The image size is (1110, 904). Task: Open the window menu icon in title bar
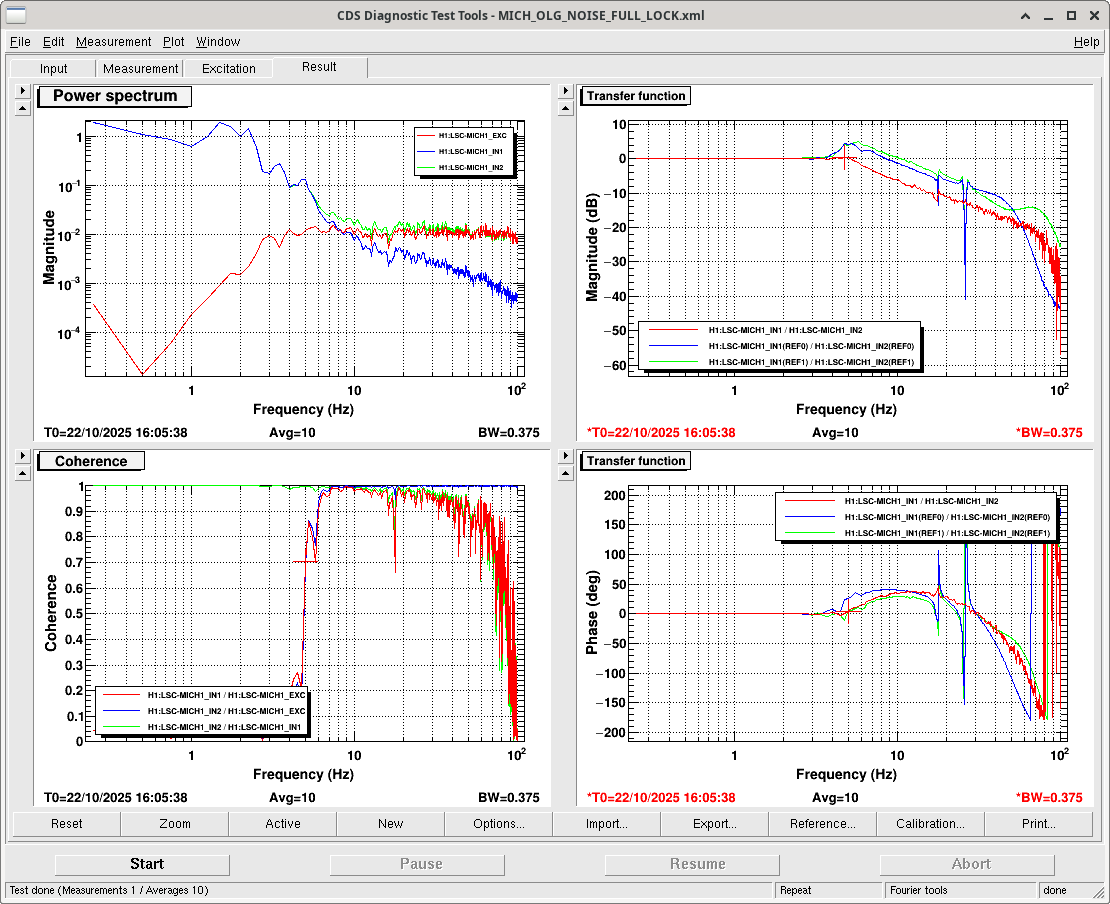click(x=17, y=16)
